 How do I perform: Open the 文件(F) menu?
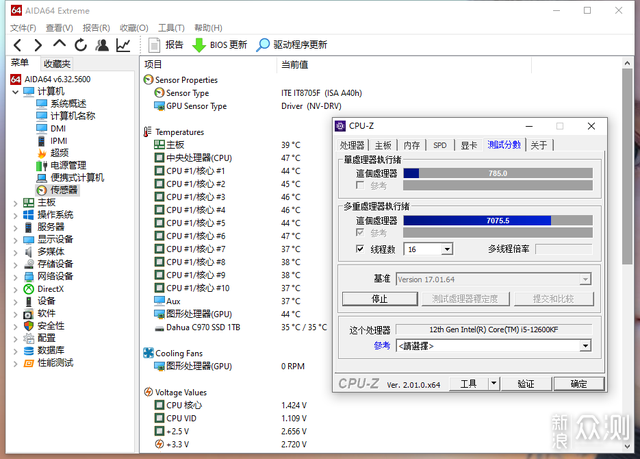coord(23,28)
